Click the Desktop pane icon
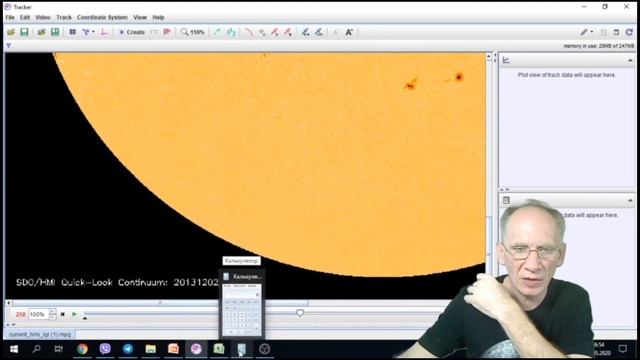 pyautogui.click(x=616, y=32)
